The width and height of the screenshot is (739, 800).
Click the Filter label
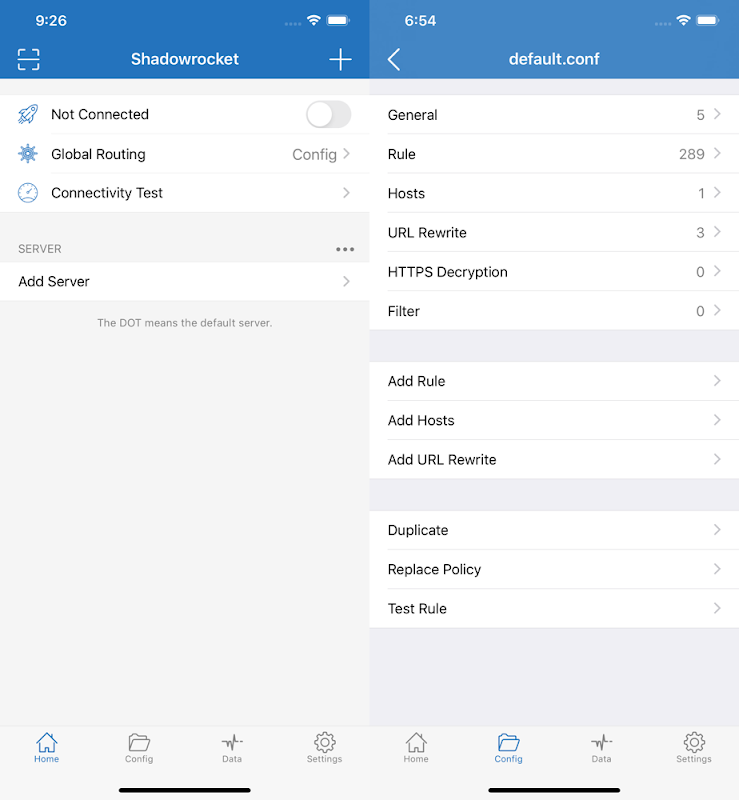(404, 311)
